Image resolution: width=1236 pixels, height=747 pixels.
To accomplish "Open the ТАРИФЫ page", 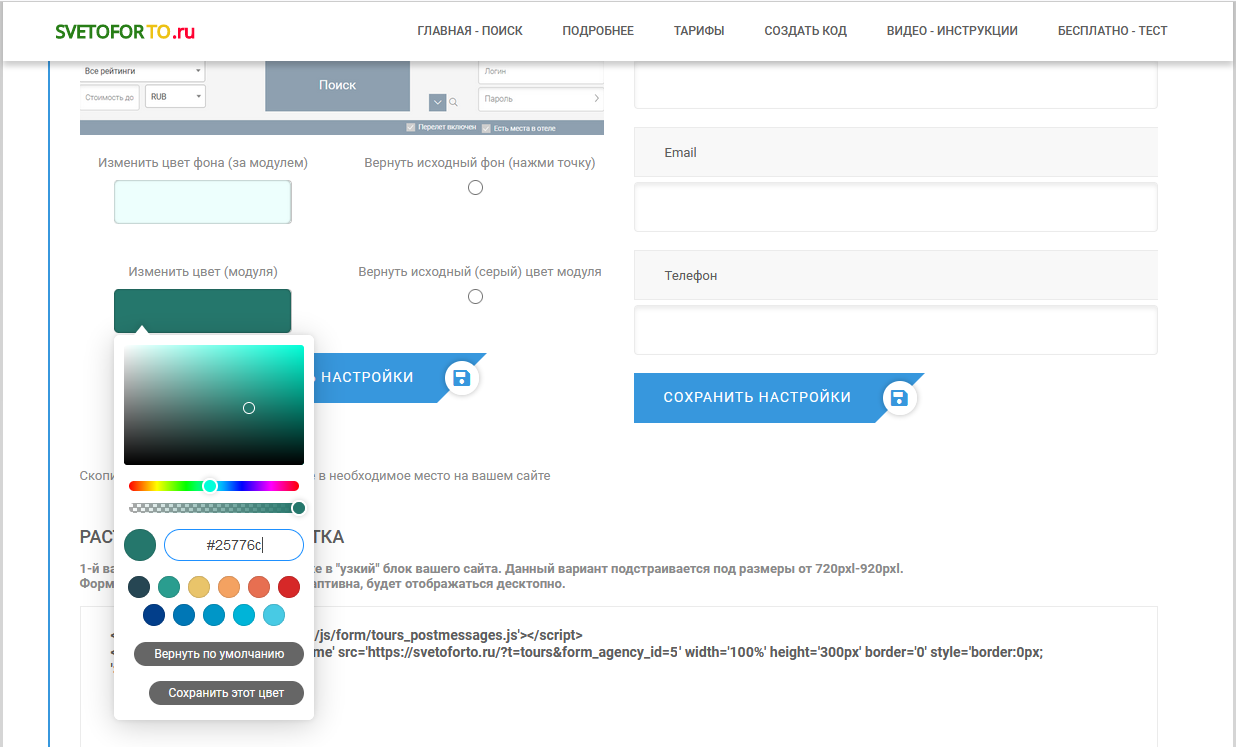I will [x=699, y=31].
